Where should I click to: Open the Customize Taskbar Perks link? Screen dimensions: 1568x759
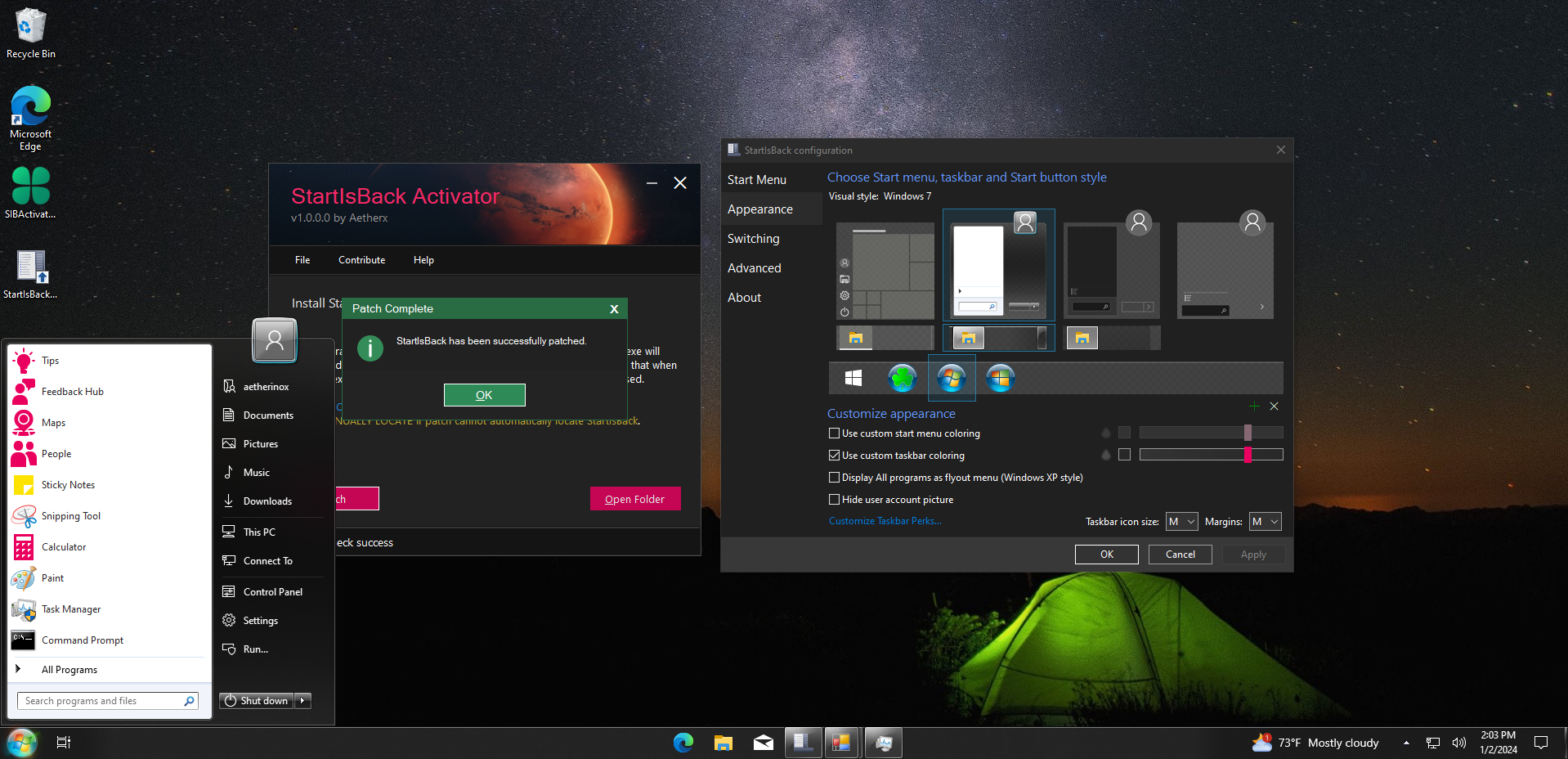[885, 521]
